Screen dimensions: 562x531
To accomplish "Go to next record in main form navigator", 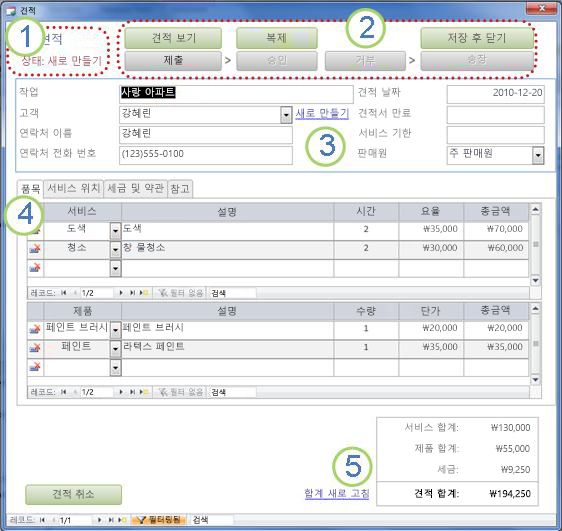I will [100, 520].
